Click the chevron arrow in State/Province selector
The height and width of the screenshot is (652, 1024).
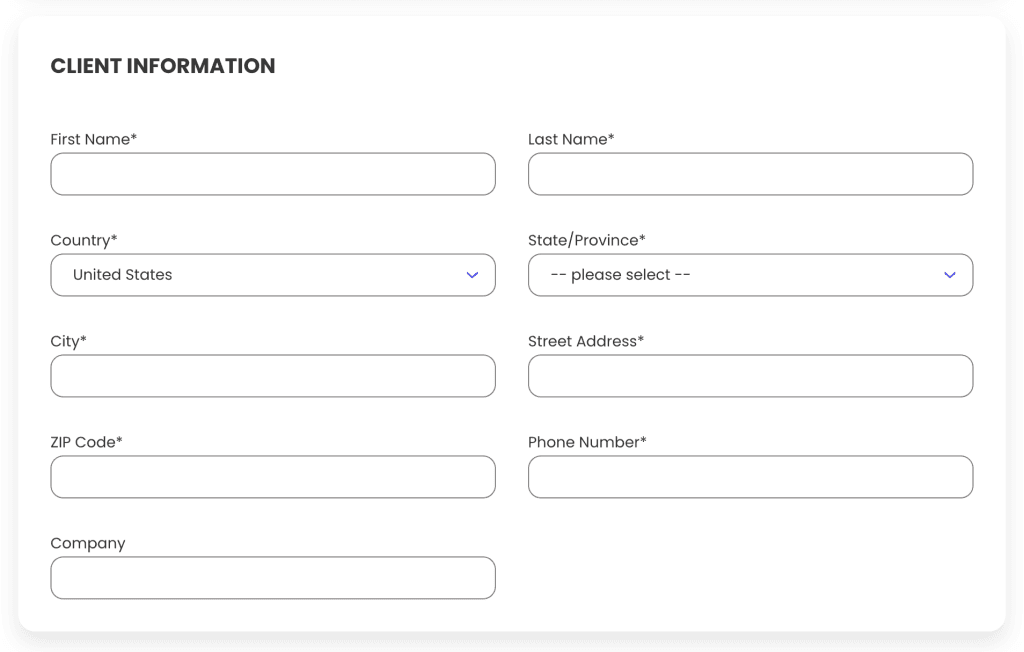(950, 275)
